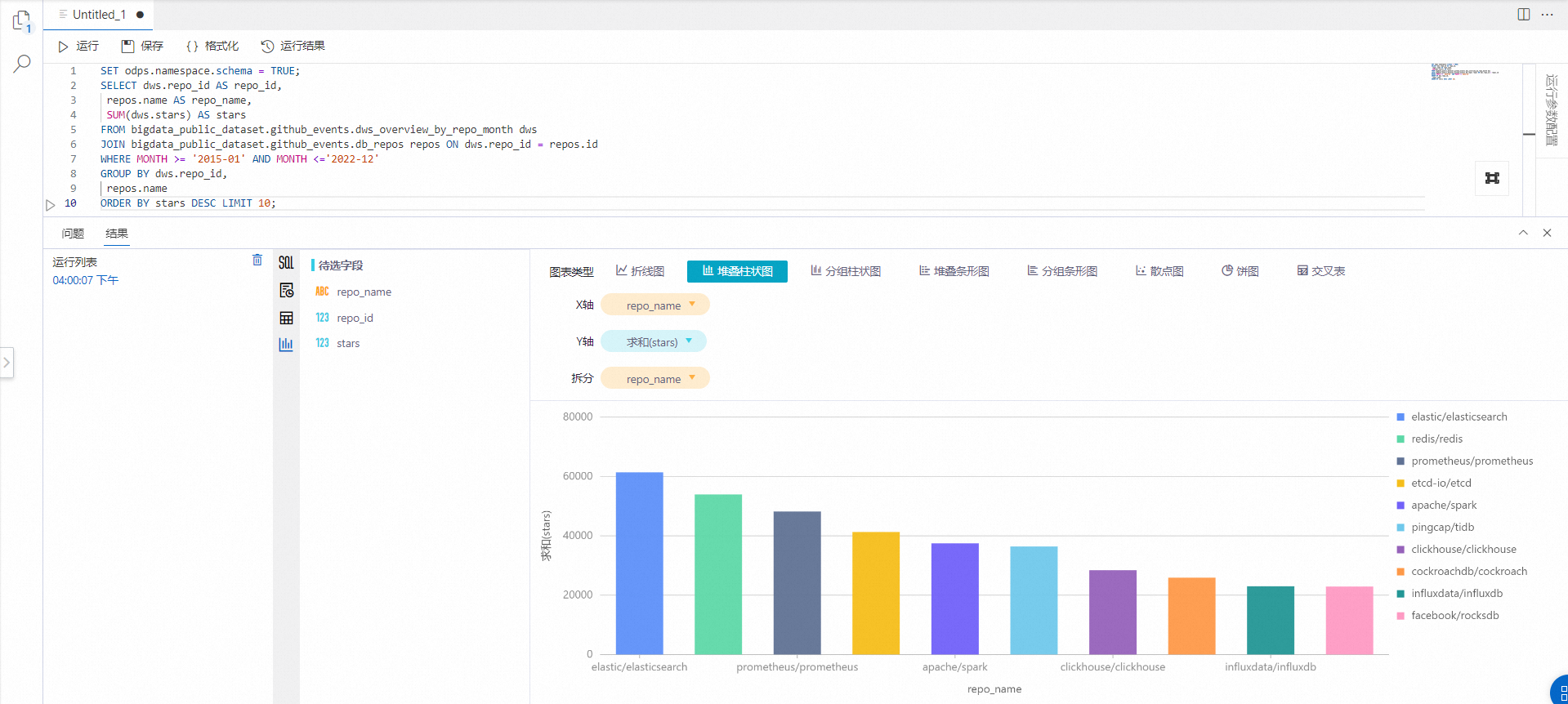Choose the 交叉表 crosstab type
Image resolution: width=1568 pixels, height=704 pixels.
click(x=1320, y=271)
